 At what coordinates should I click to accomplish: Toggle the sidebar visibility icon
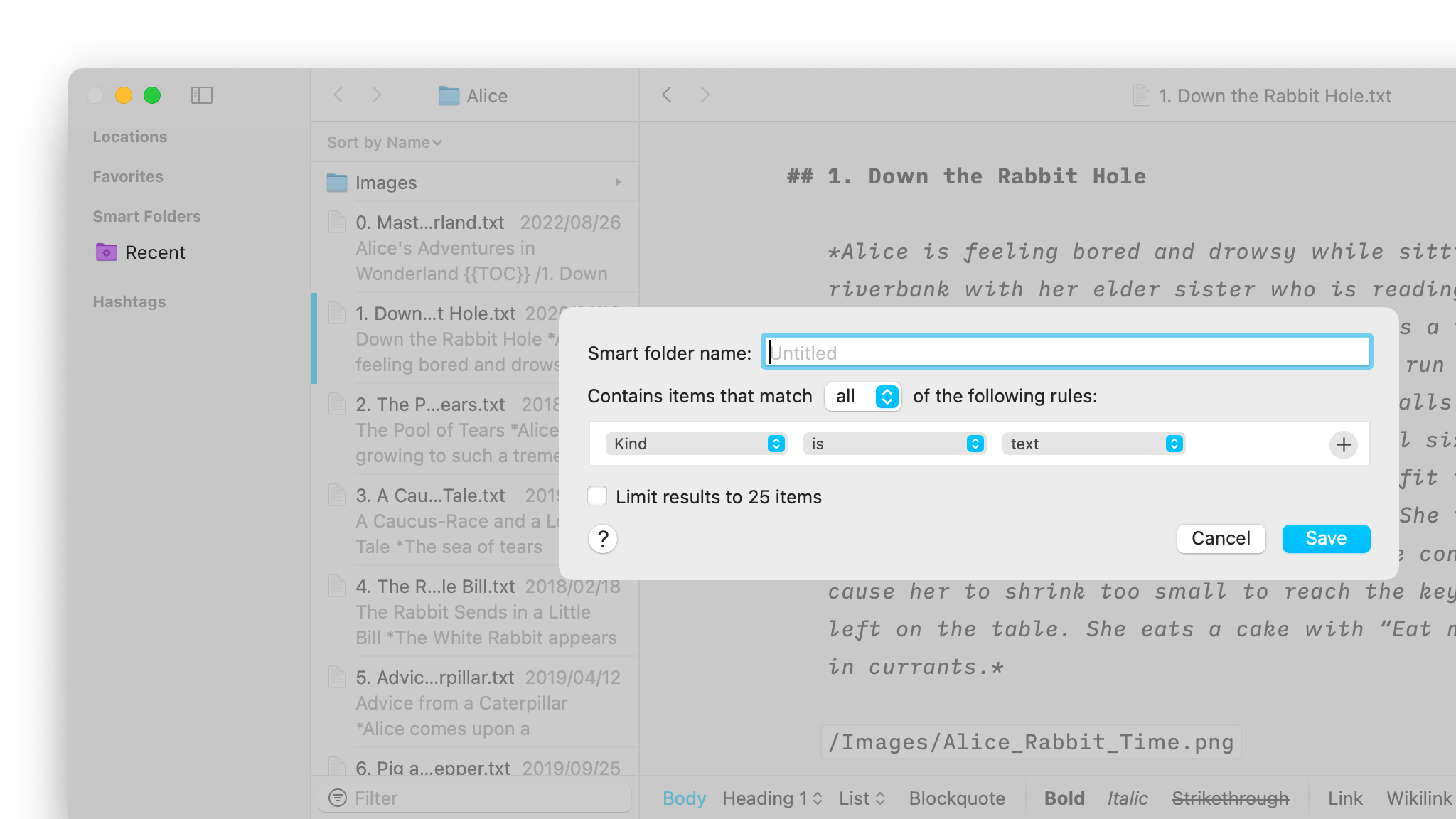click(202, 95)
